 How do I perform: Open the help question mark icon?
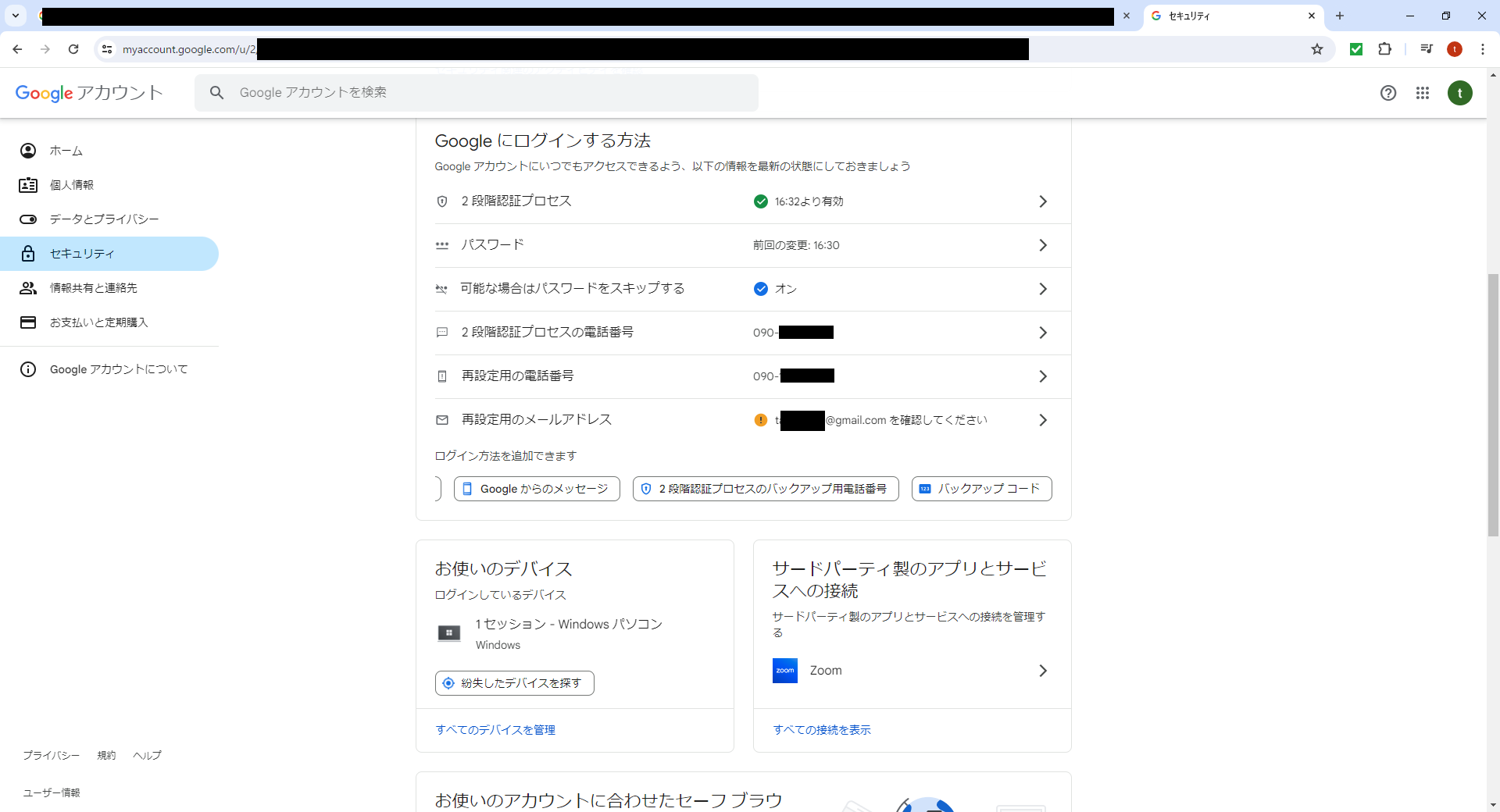[x=1388, y=93]
